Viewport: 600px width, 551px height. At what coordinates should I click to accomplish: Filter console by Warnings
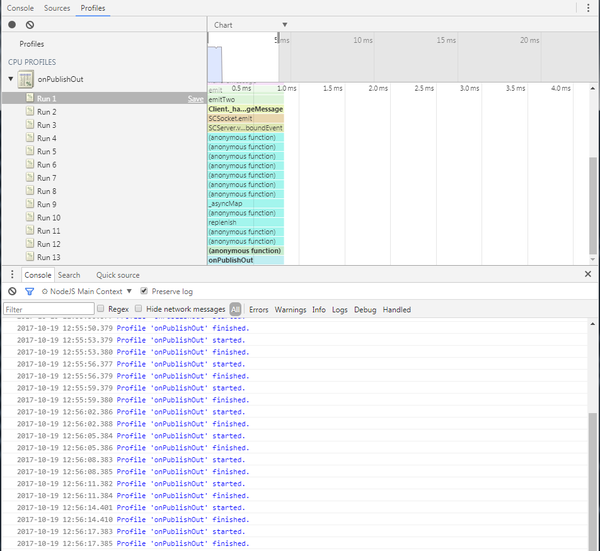(x=290, y=310)
